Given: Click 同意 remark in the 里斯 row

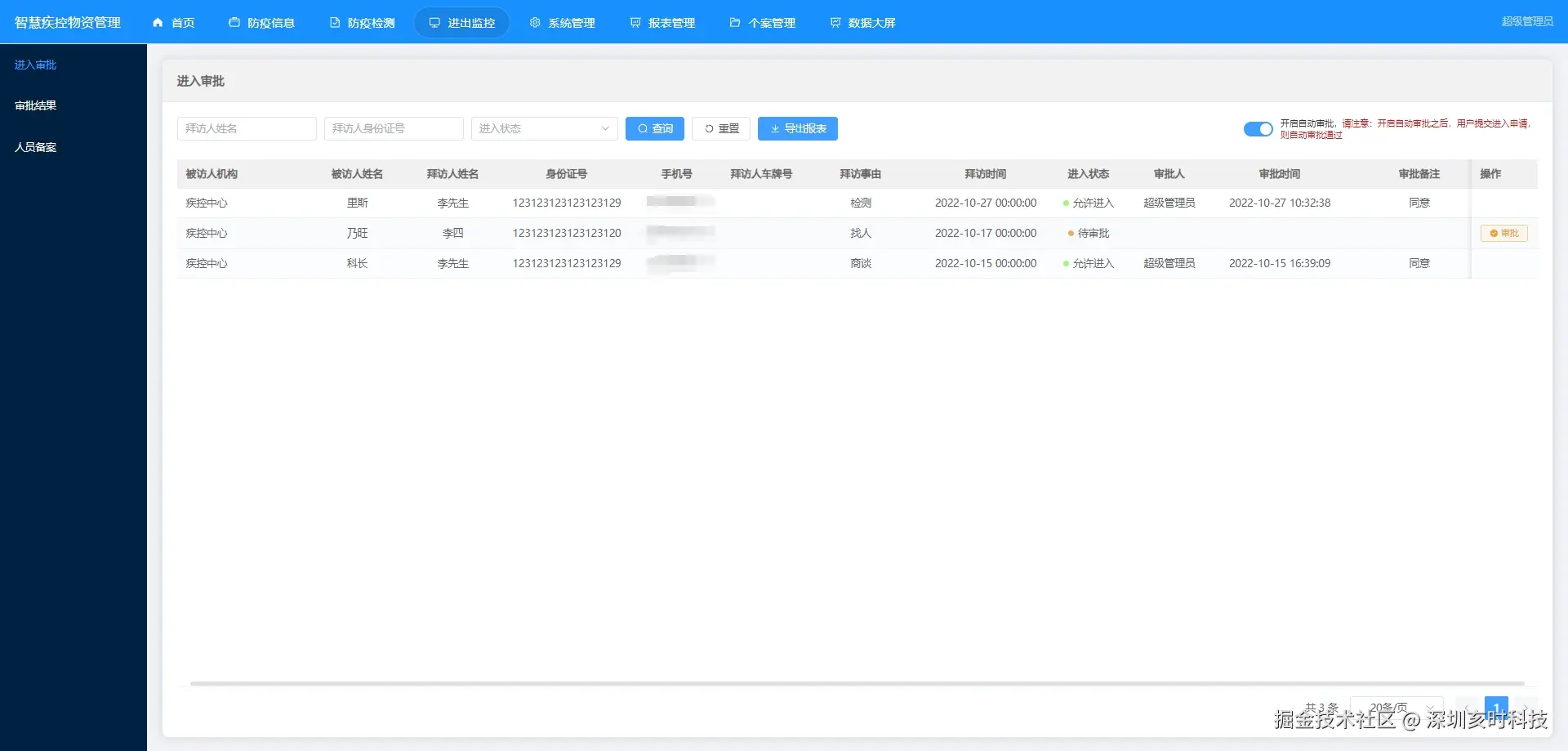Looking at the screenshot, I should [x=1419, y=203].
